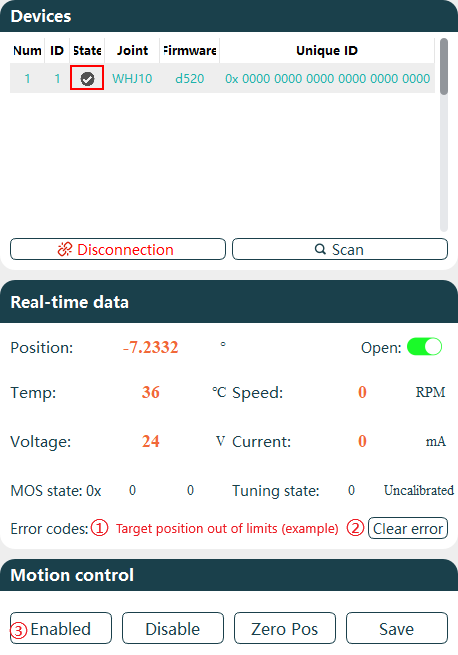The image size is (458, 655).
Task: Click the Joint column header
Action: coord(132,51)
